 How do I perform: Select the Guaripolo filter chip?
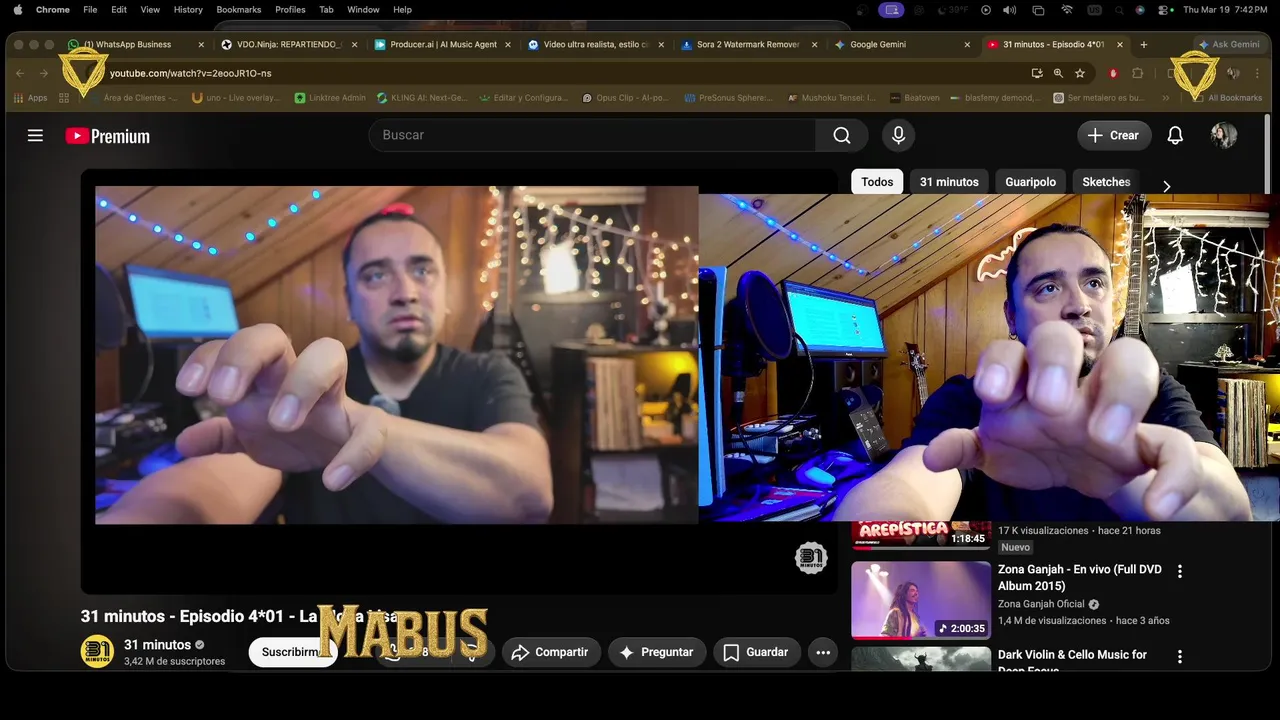point(1030,182)
